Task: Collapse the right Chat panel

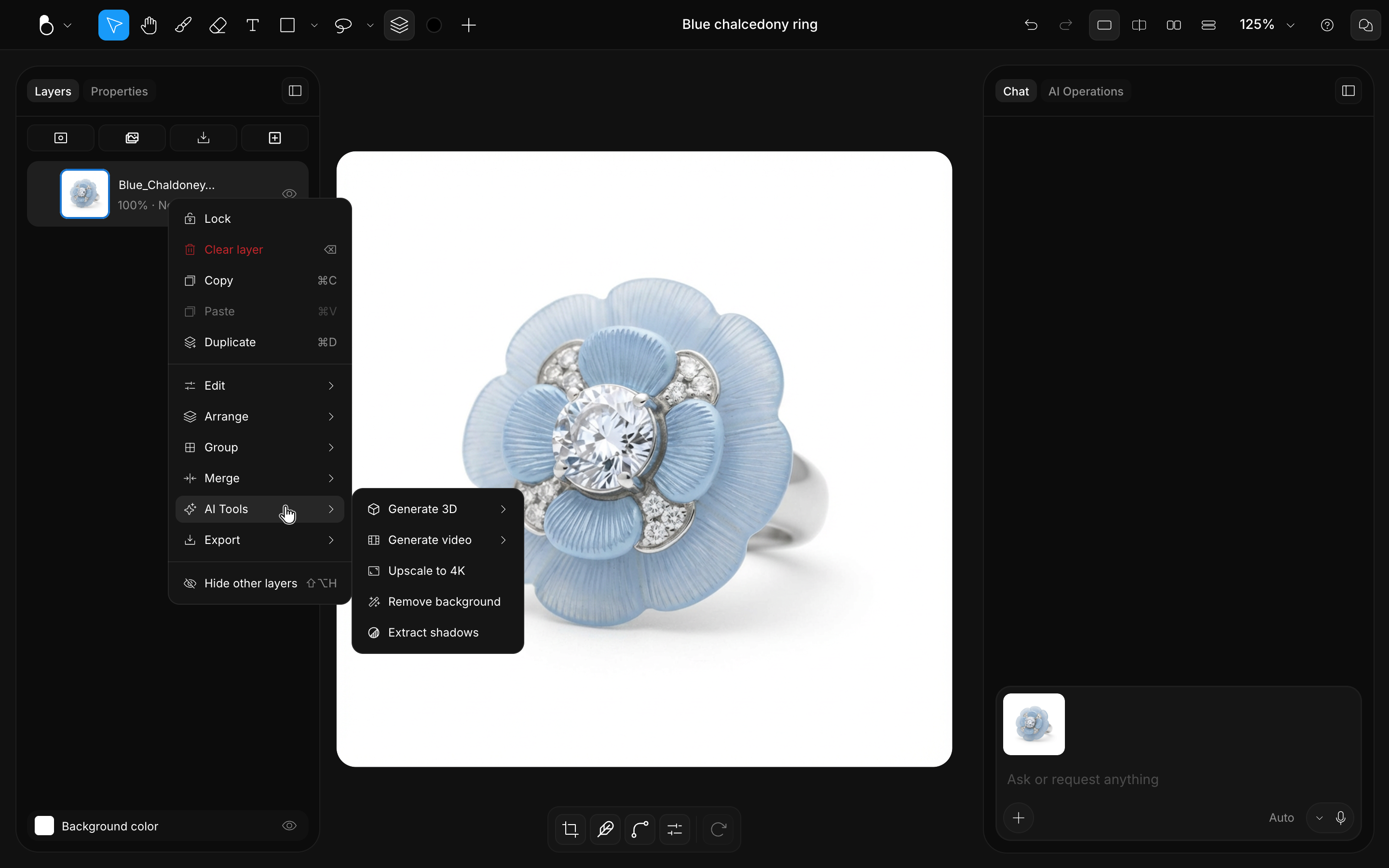Action: pyautogui.click(x=1349, y=91)
